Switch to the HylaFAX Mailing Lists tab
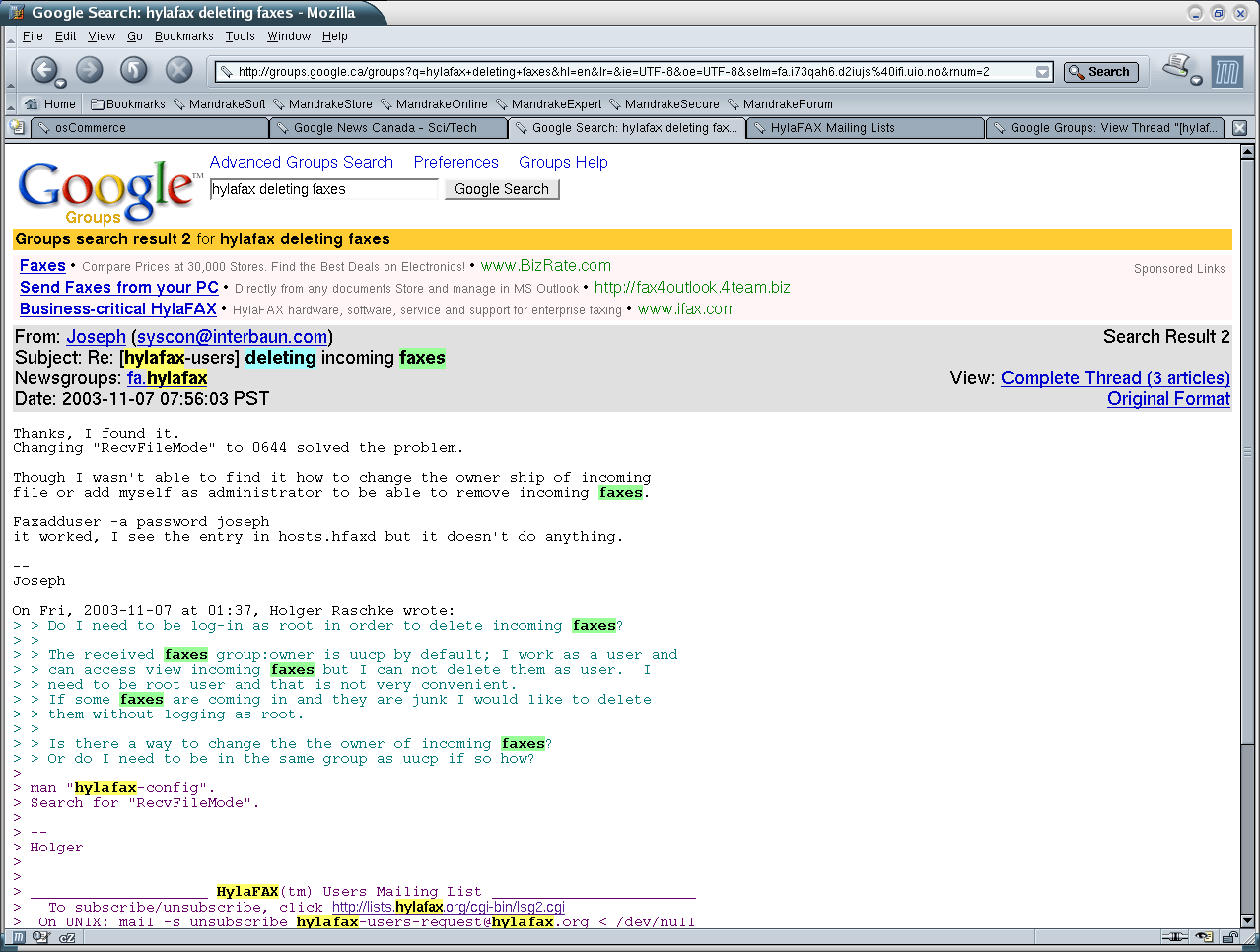 pyautogui.click(x=865, y=128)
